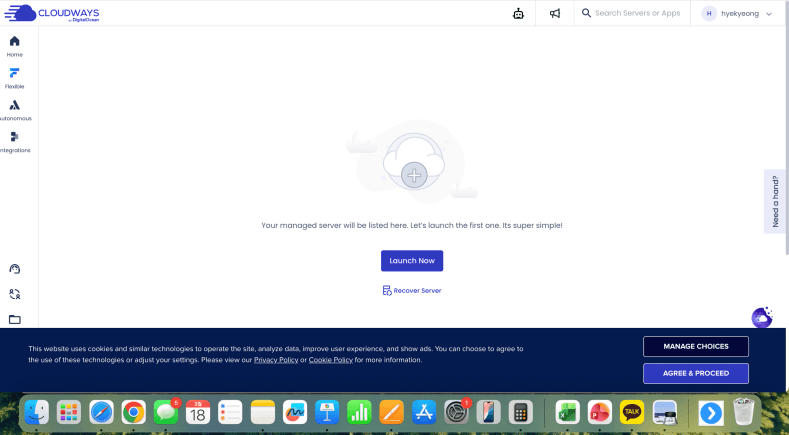Open Preview from the dock
The height and width of the screenshot is (435, 789).
tap(665, 413)
